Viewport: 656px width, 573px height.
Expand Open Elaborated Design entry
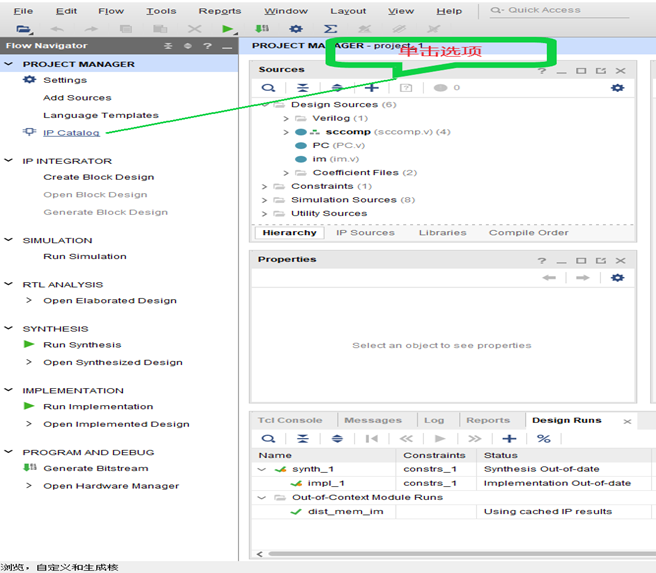29,300
